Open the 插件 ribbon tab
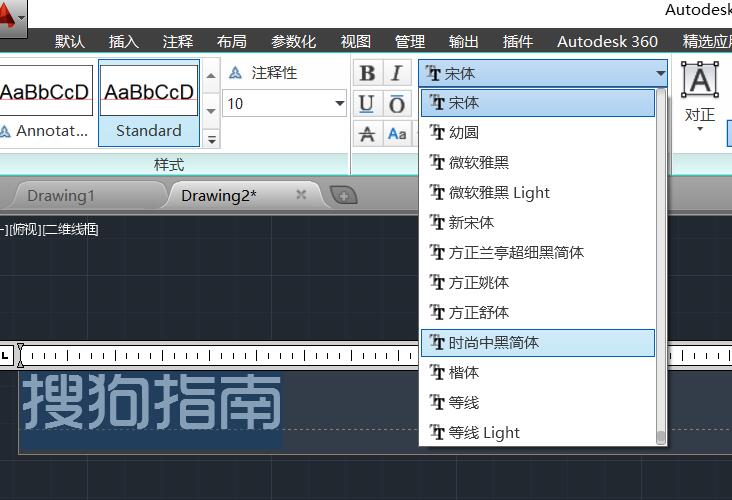 click(x=518, y=42)
